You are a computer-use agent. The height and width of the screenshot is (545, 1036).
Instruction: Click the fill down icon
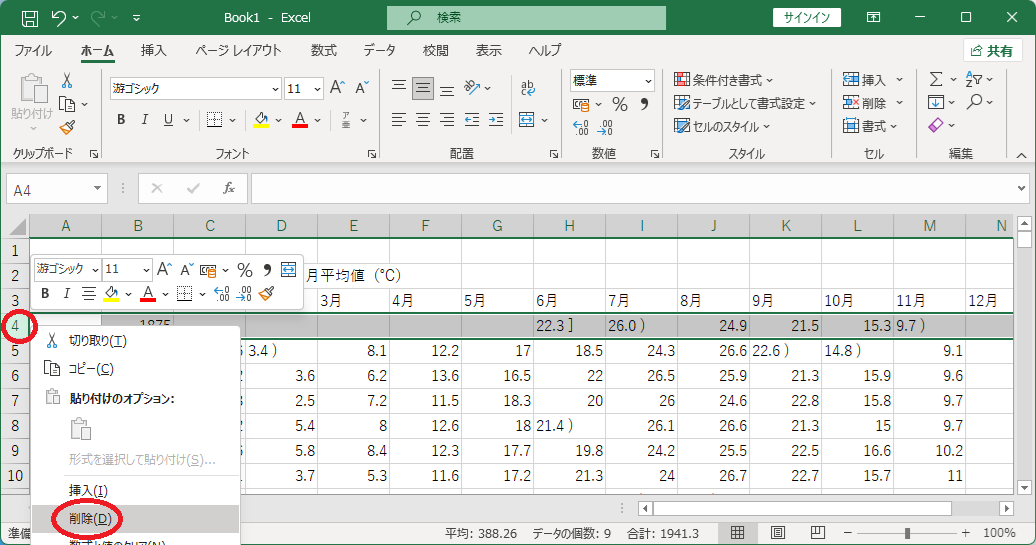click(x=936, y=102)
